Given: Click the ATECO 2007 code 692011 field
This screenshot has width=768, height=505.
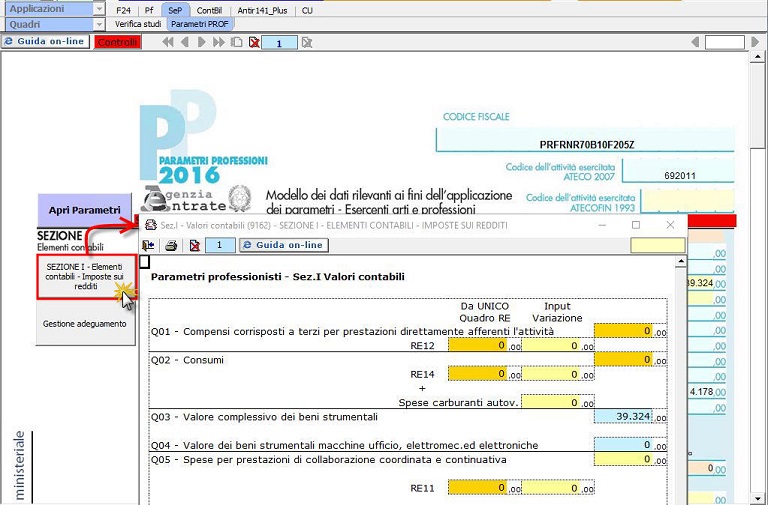Looking at the screenshot, I should click(679, 171).
